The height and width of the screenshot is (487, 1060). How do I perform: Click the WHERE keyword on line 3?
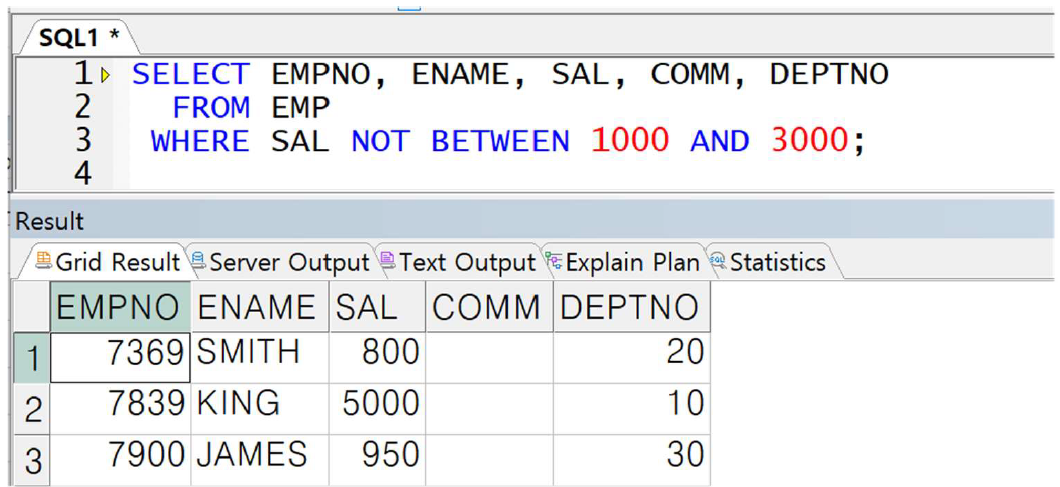click(x=200, y=141)
